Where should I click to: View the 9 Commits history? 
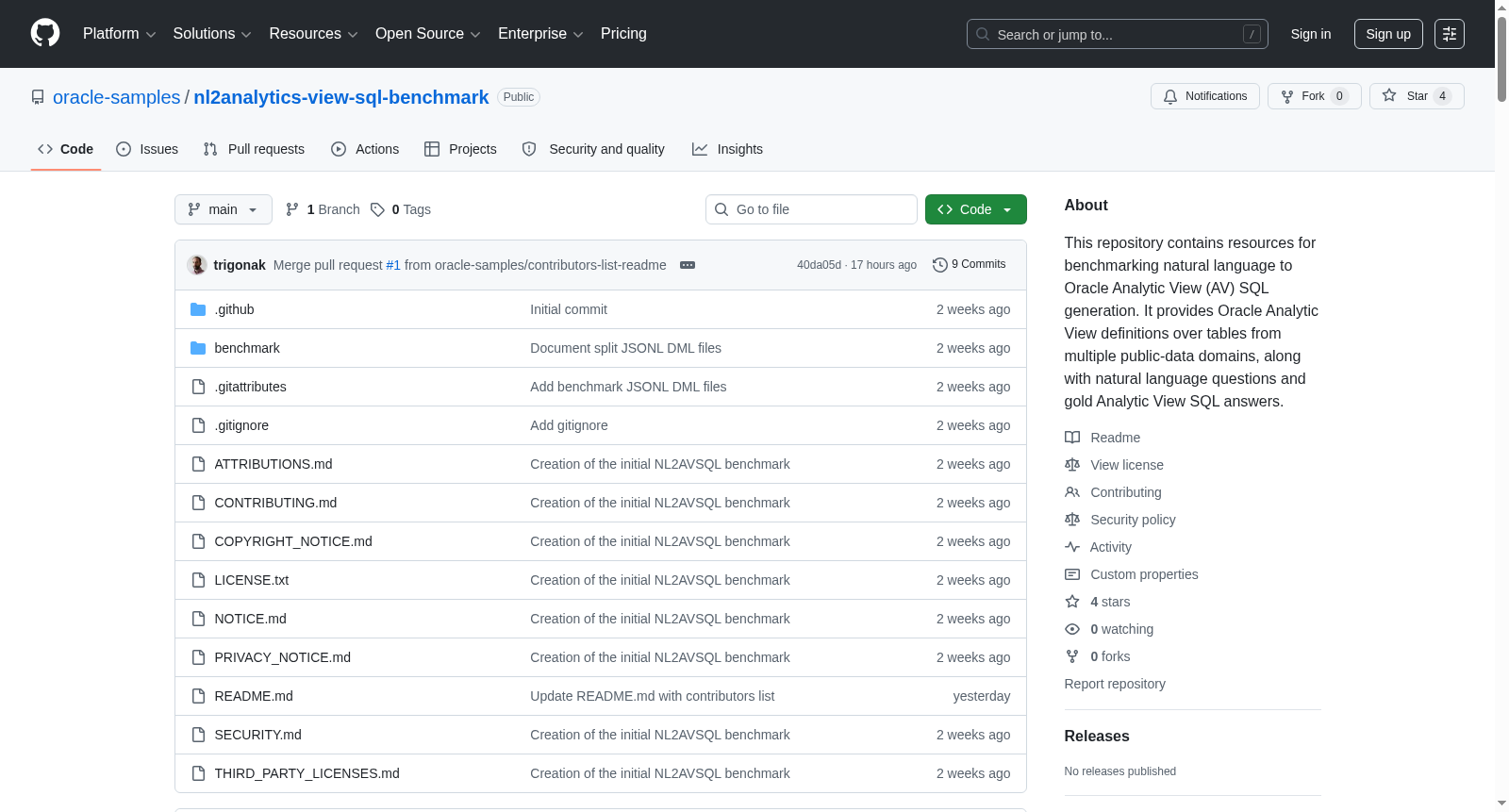[x=969, y=265]
